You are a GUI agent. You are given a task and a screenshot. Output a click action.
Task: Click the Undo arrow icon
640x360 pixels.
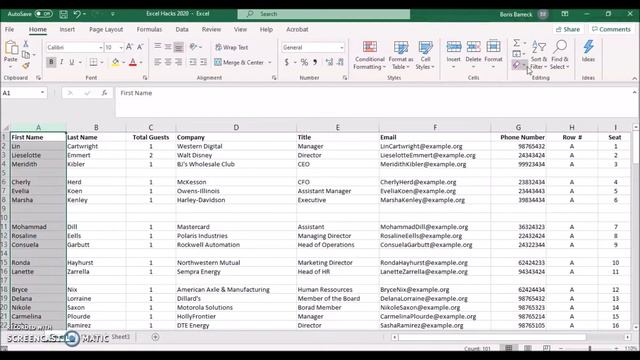[77, 14]
